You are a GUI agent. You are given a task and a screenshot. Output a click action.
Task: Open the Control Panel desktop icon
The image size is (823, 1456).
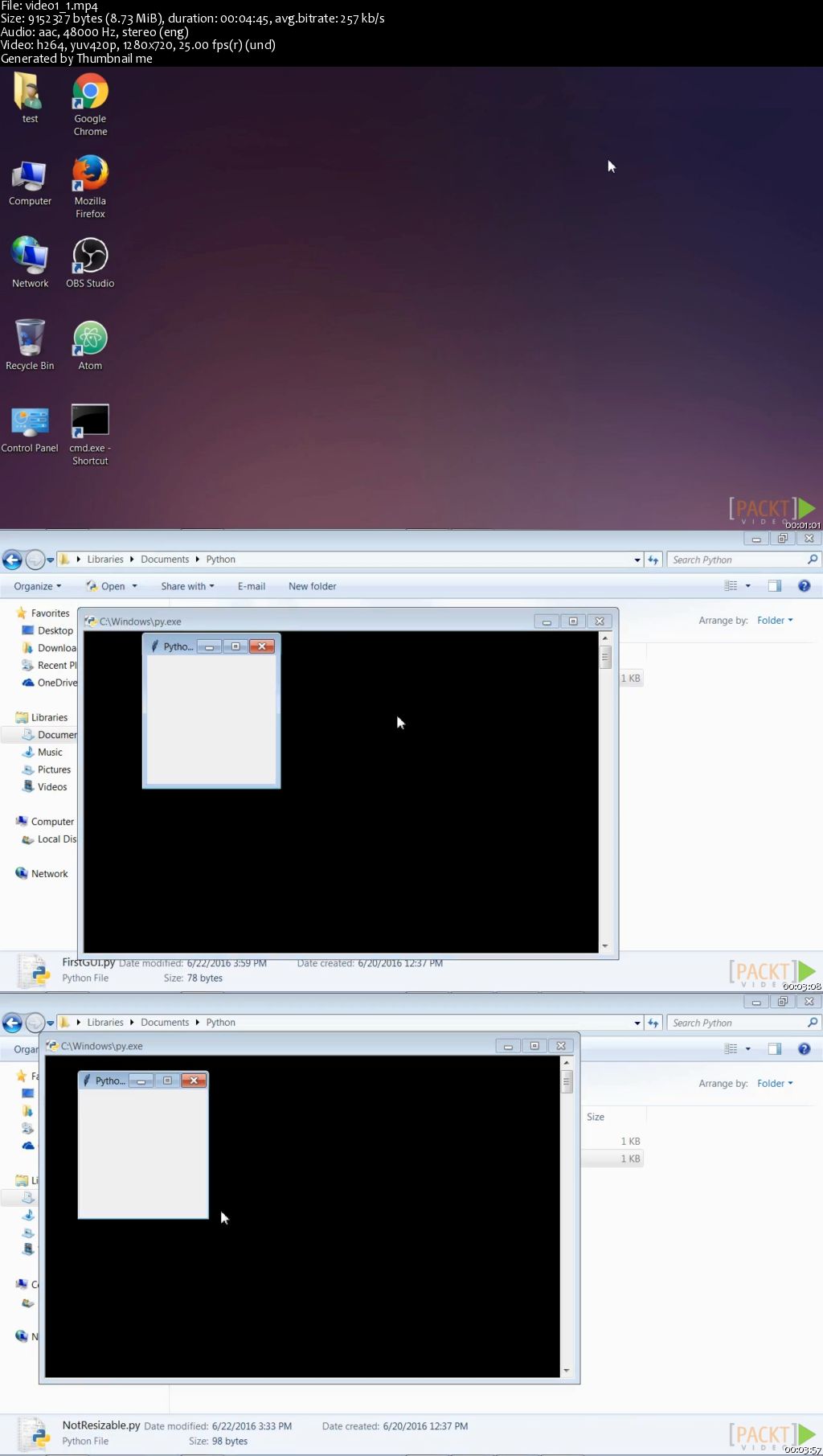point(30,429)
